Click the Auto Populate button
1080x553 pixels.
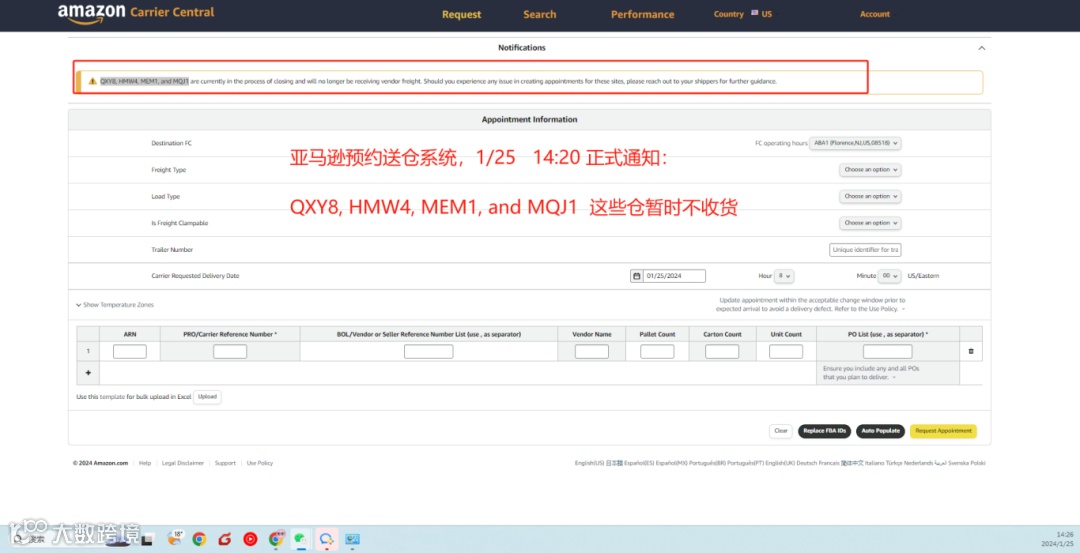[x=880, y=431]
